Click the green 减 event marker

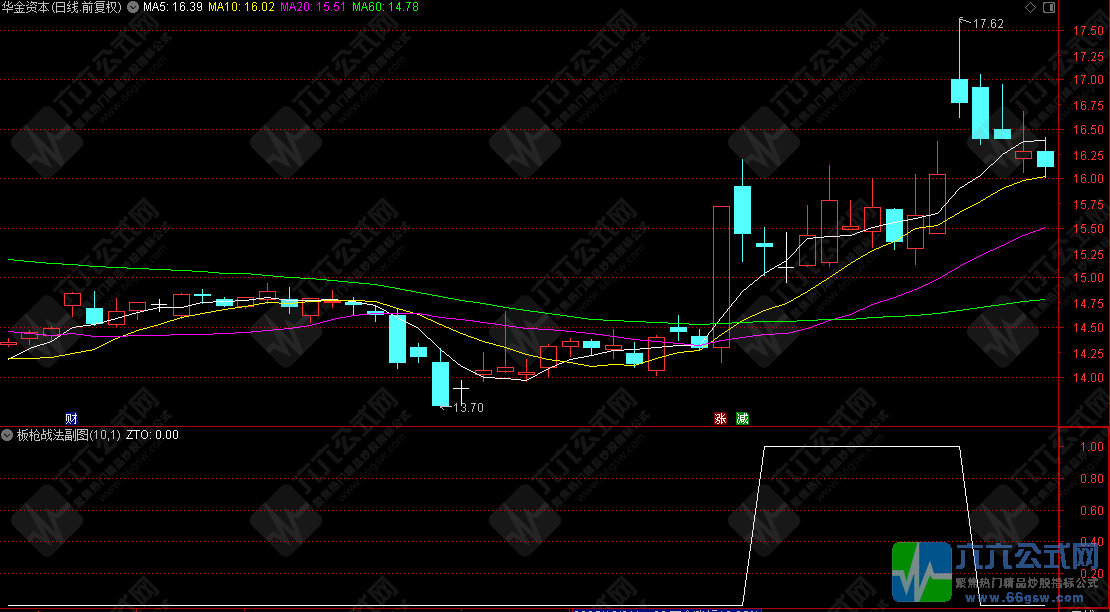point(742,418)
